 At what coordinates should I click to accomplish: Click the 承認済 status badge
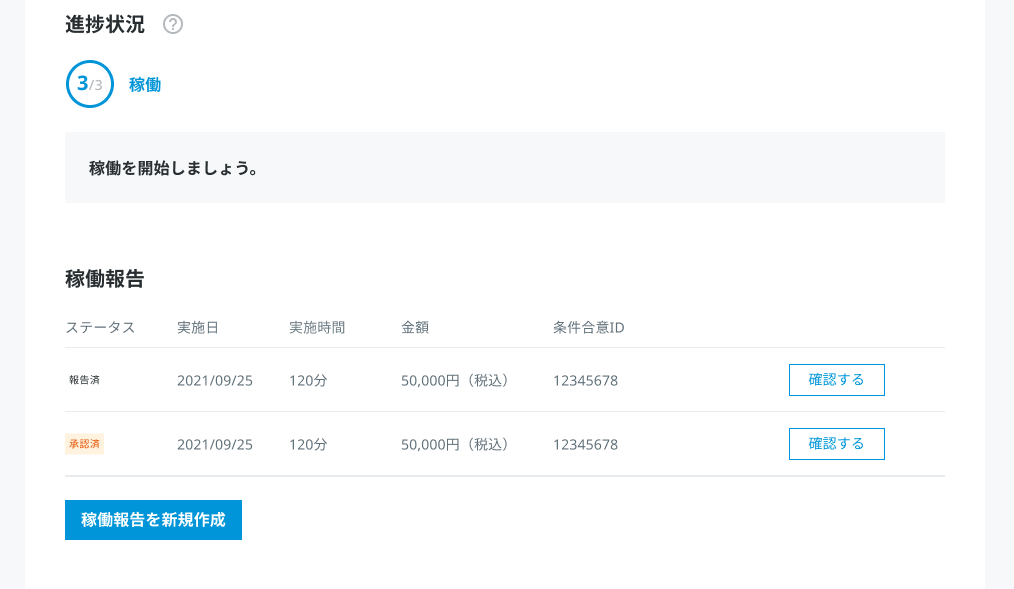coord(84,444)
